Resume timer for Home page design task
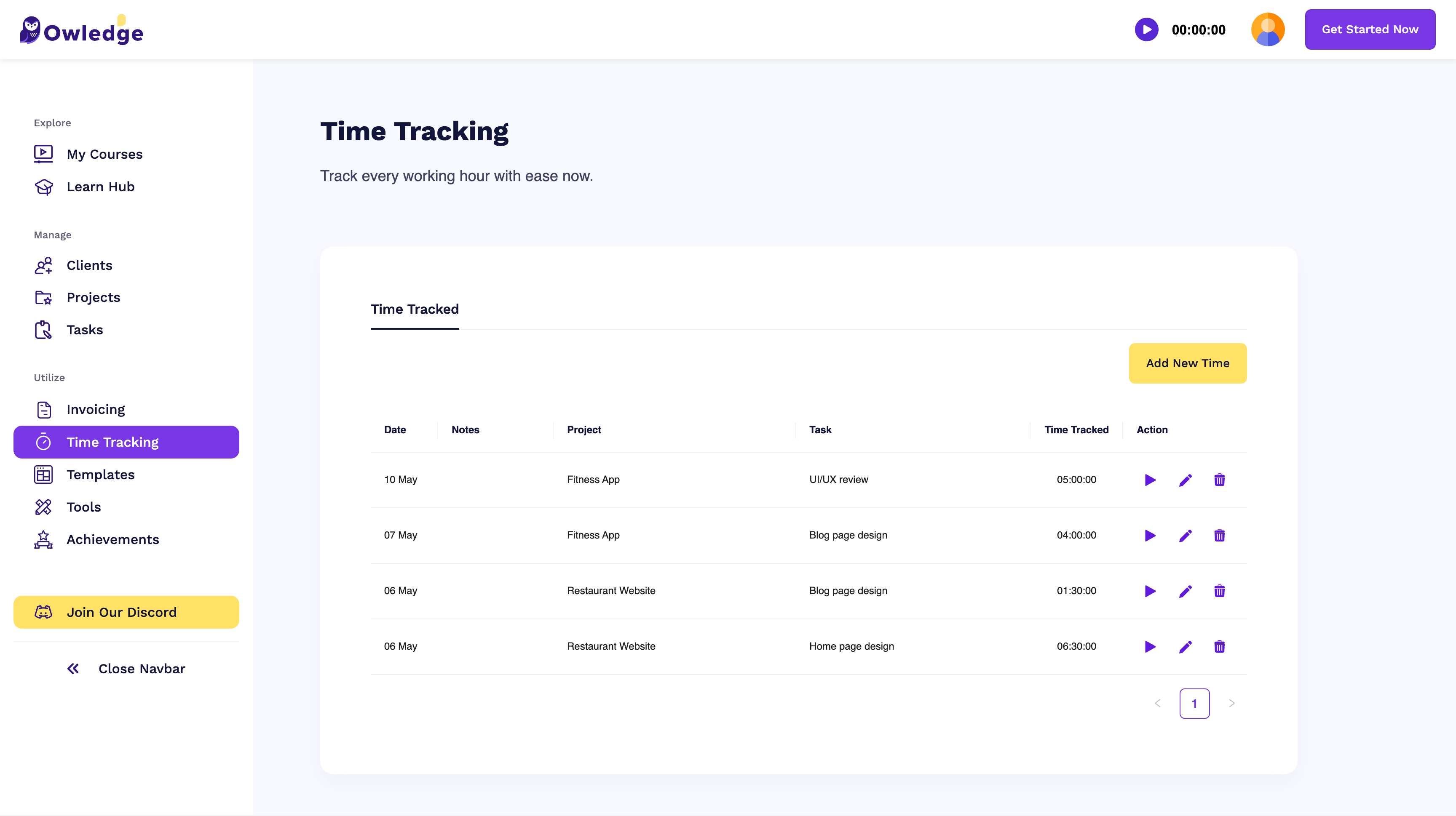The width and height of the screenshot is (1456, 816). [x=1150, y=647]
